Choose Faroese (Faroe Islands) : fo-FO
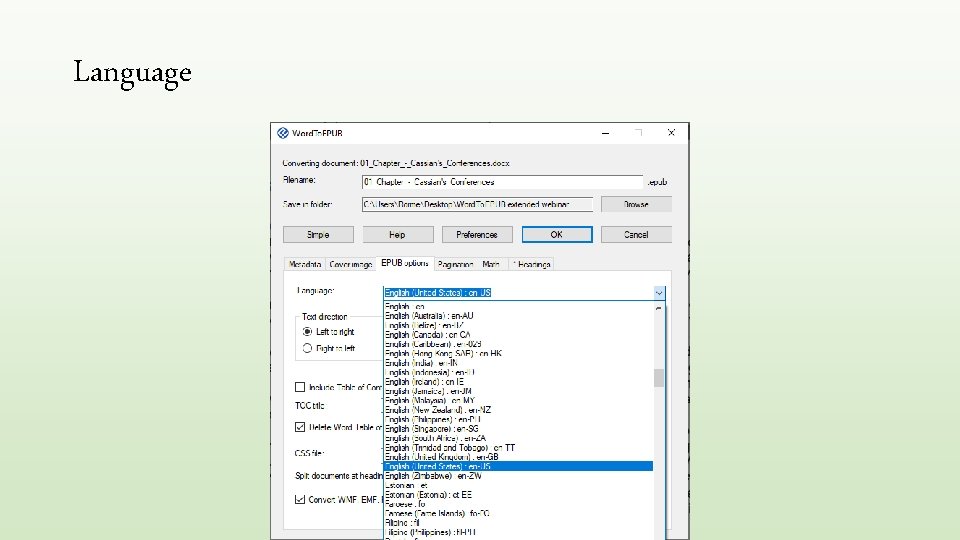 click(518, 514)
